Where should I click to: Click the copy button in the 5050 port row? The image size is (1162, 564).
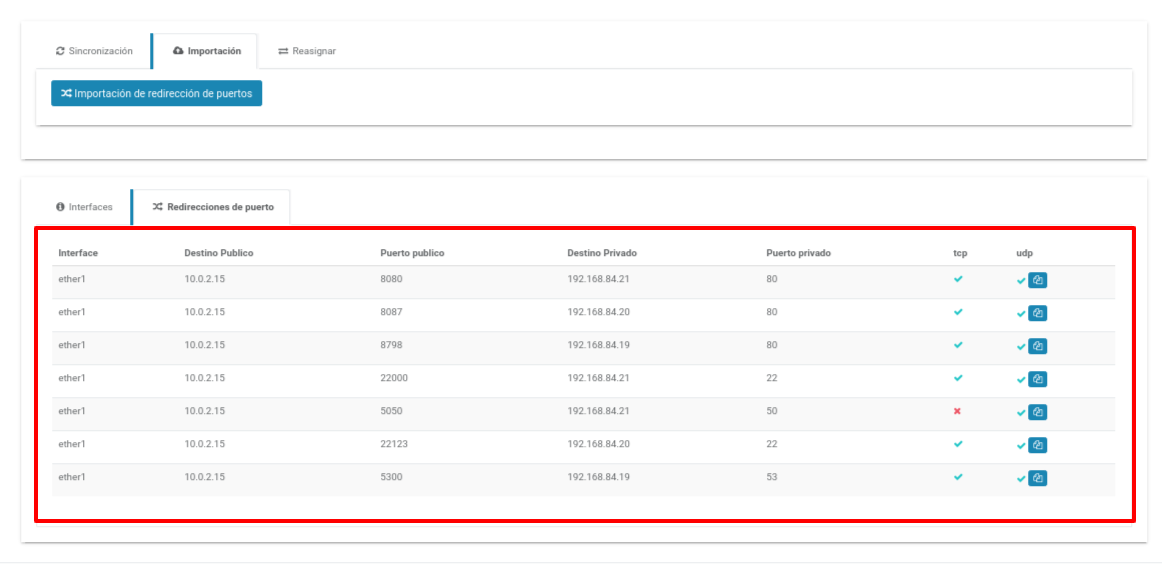[x=1038, y=412]
